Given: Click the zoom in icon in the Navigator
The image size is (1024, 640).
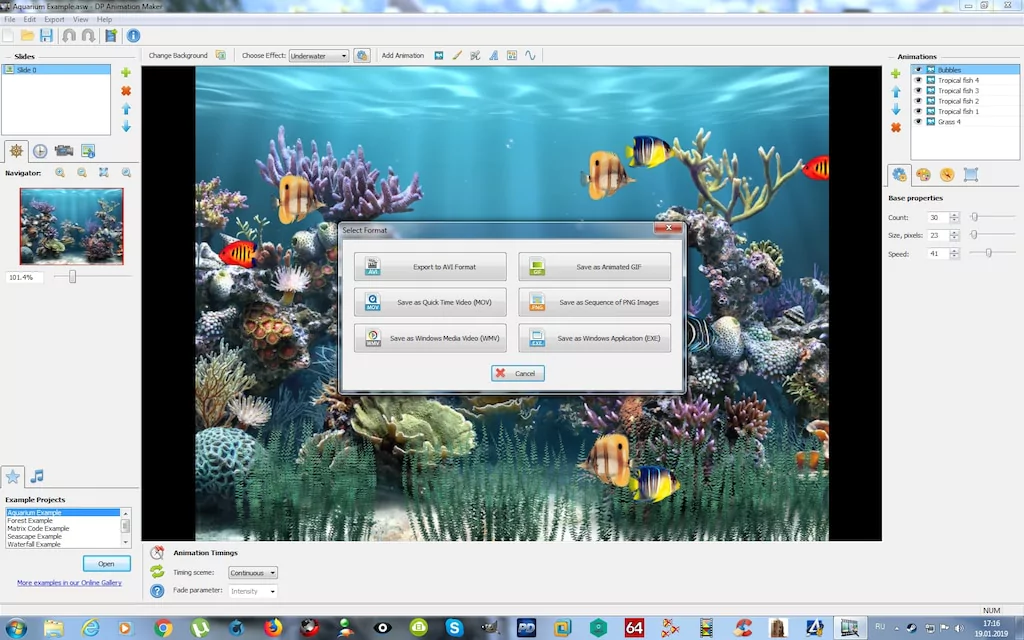Looking at the screenshot, I should (59, 172).
